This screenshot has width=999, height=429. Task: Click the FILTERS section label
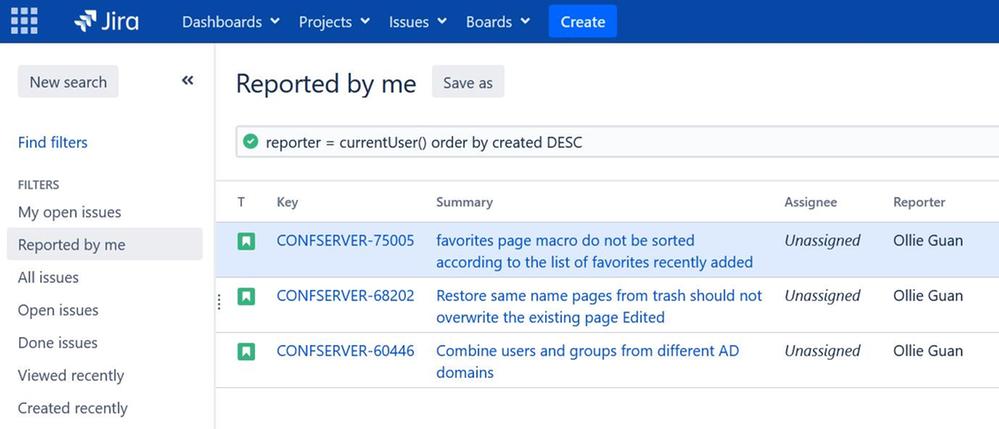tap(38, 185)
